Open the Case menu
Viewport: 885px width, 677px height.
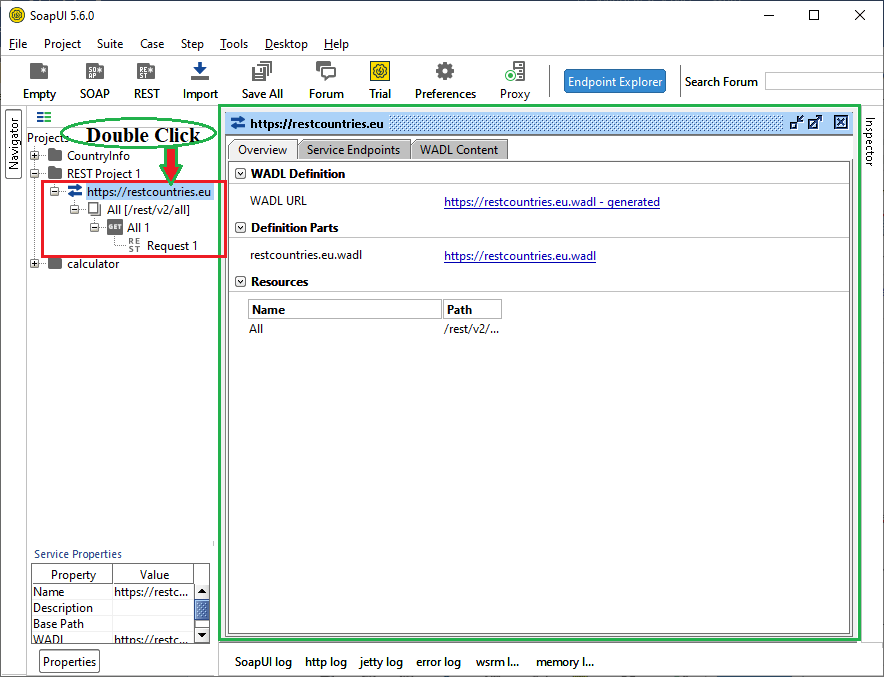tap(152, 43)
